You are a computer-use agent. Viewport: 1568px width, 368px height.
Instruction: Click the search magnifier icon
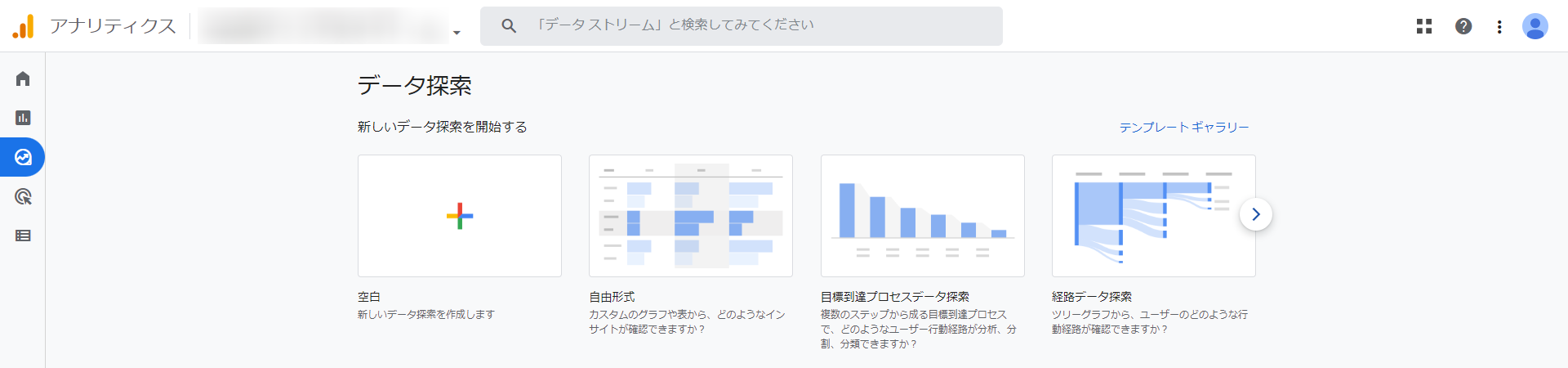[509, 26]
